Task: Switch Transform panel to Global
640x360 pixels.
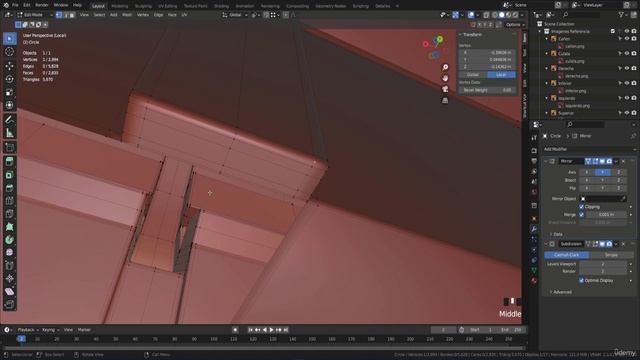Action: pyautogui.click(x=473, y=75)
